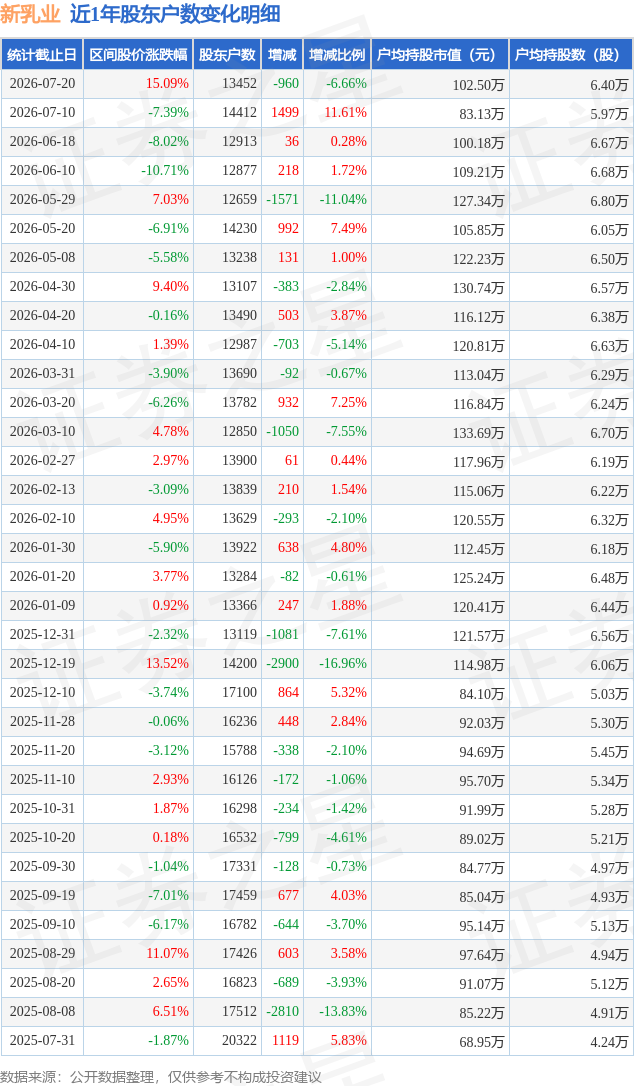
Task: Select the 增减比例 column header
Action: 337,55
